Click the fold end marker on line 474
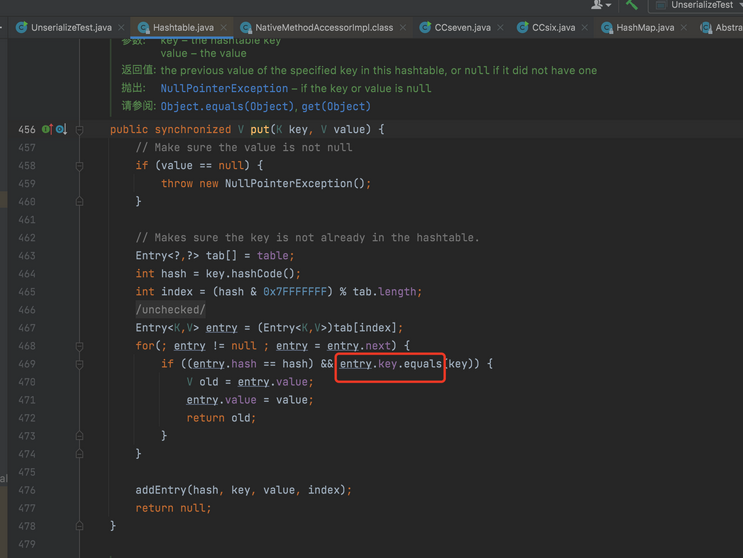 tap(80, 454)
